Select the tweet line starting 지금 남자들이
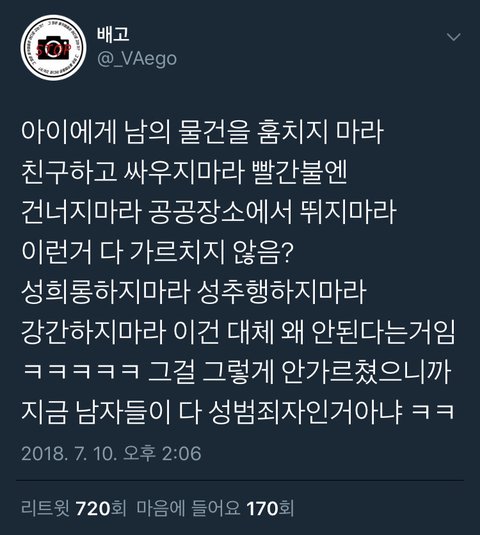 tap(238, 412)
